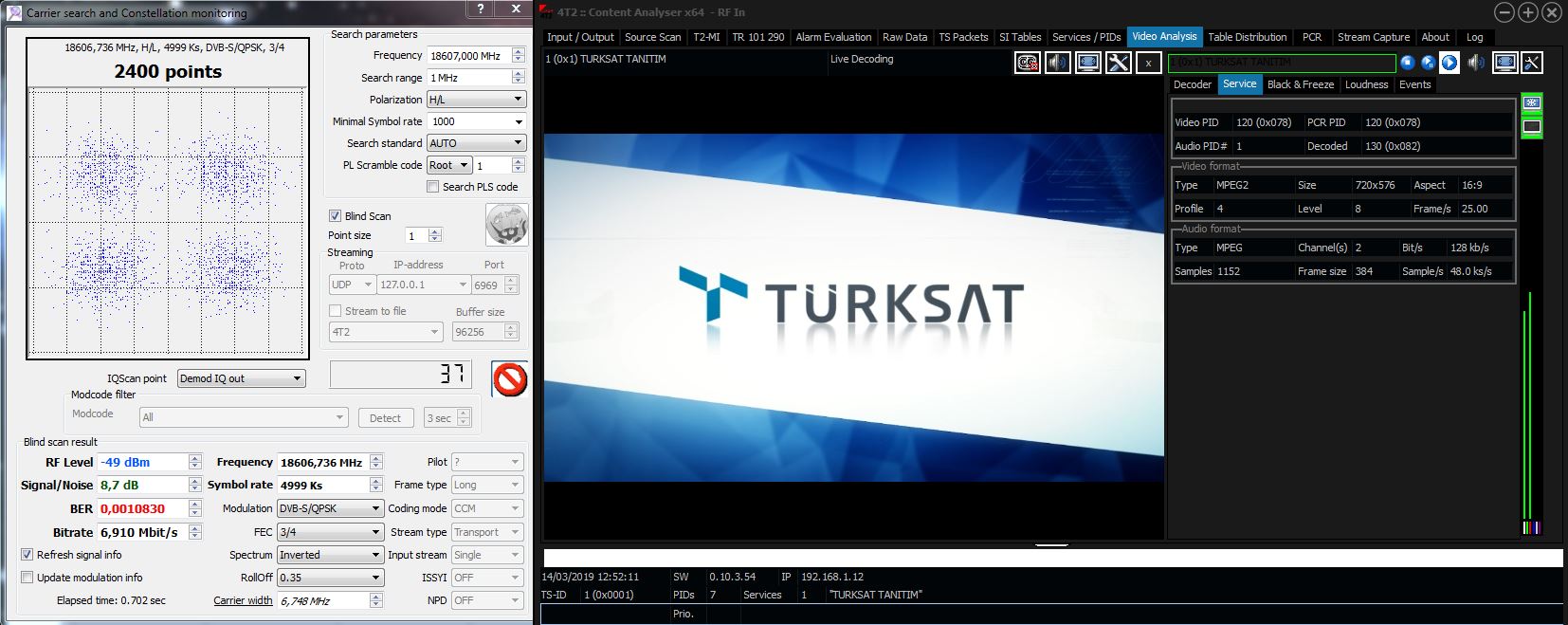
Task: Click the green black-screen monitor icon
Action: (1531, 126)
